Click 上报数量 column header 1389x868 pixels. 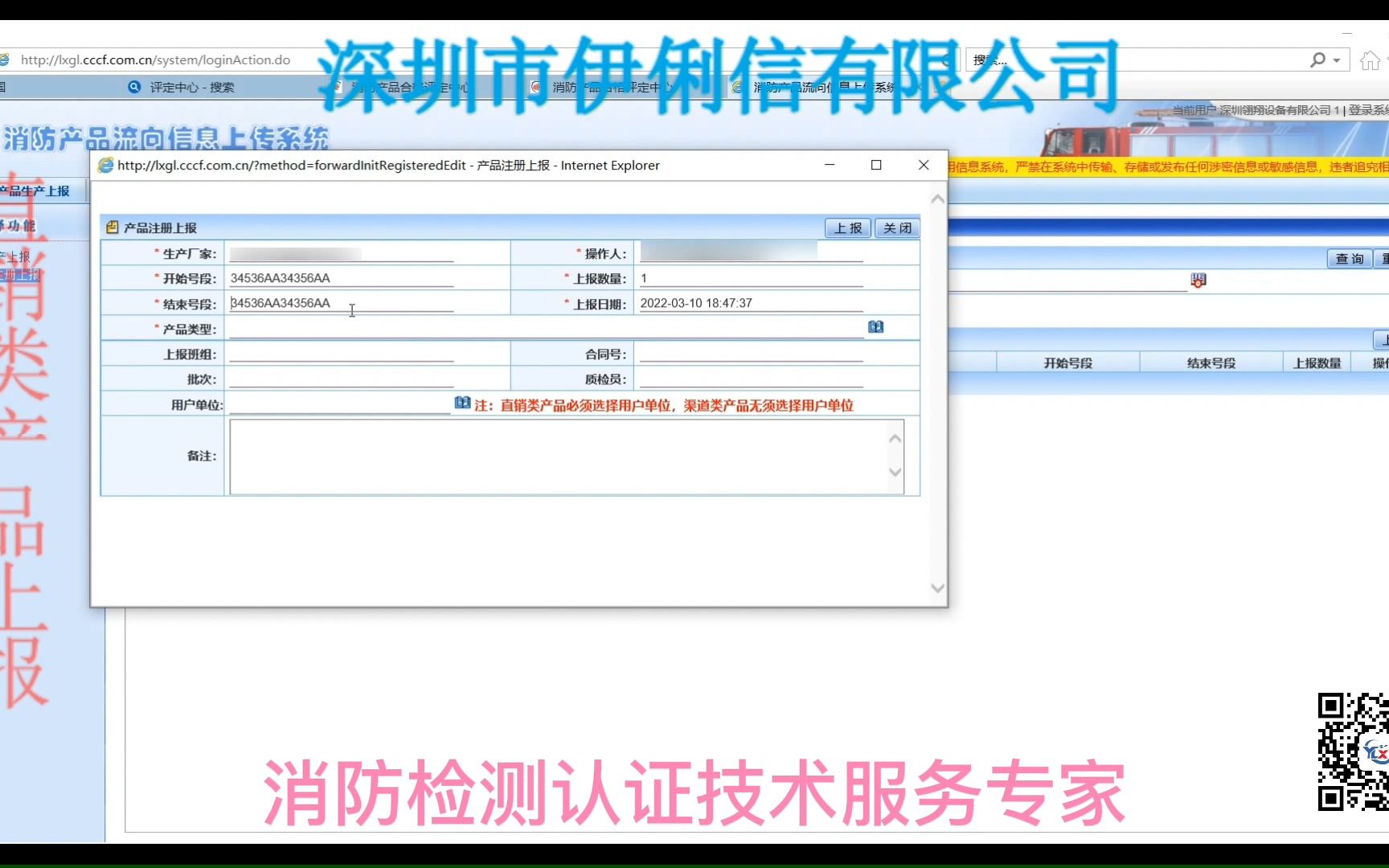coord(1317,363)
